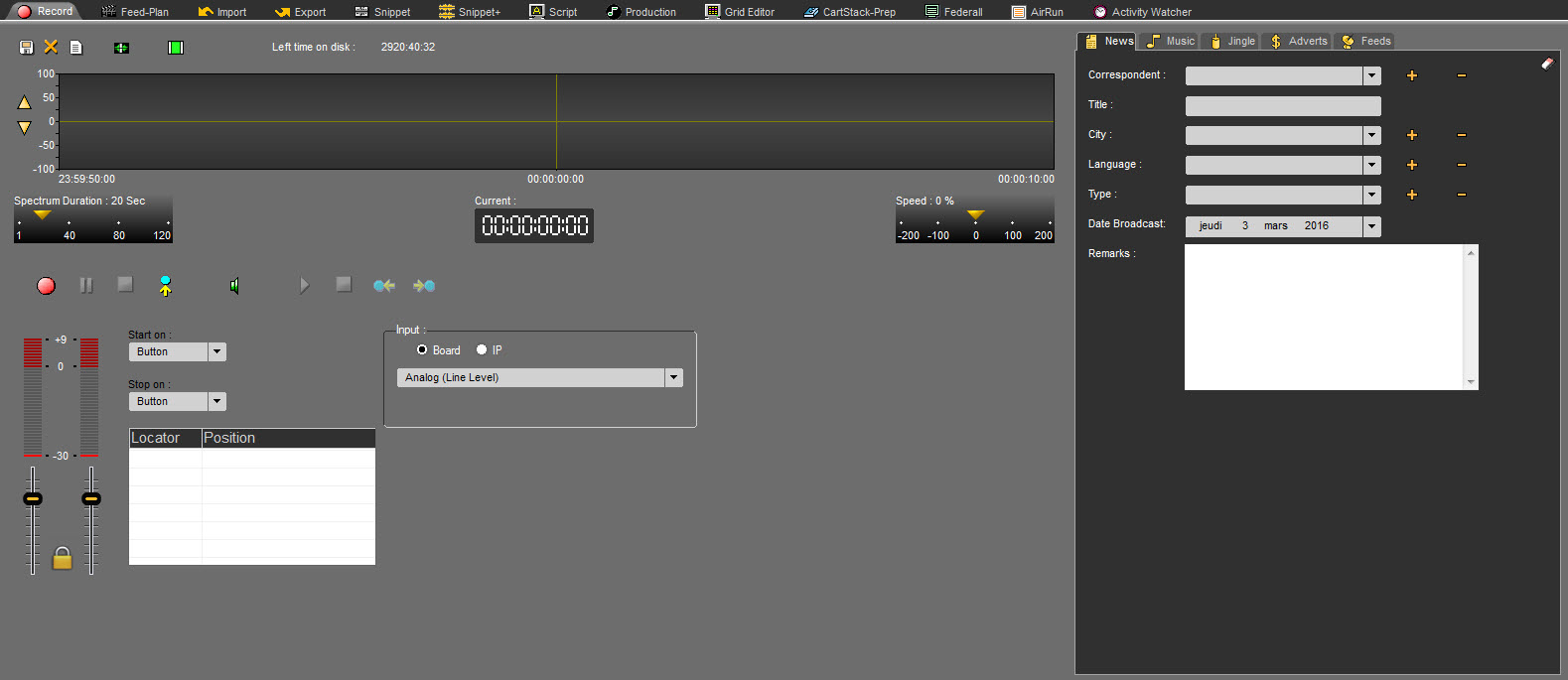1568x680 pixels.
Task: Open the Grid Editor menu tab
Action: [740, 12]
